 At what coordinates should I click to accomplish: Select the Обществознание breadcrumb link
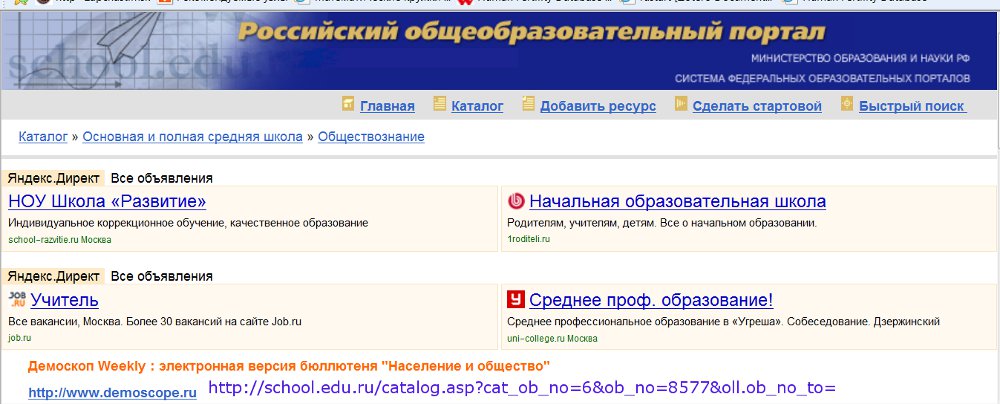point(371,136)
